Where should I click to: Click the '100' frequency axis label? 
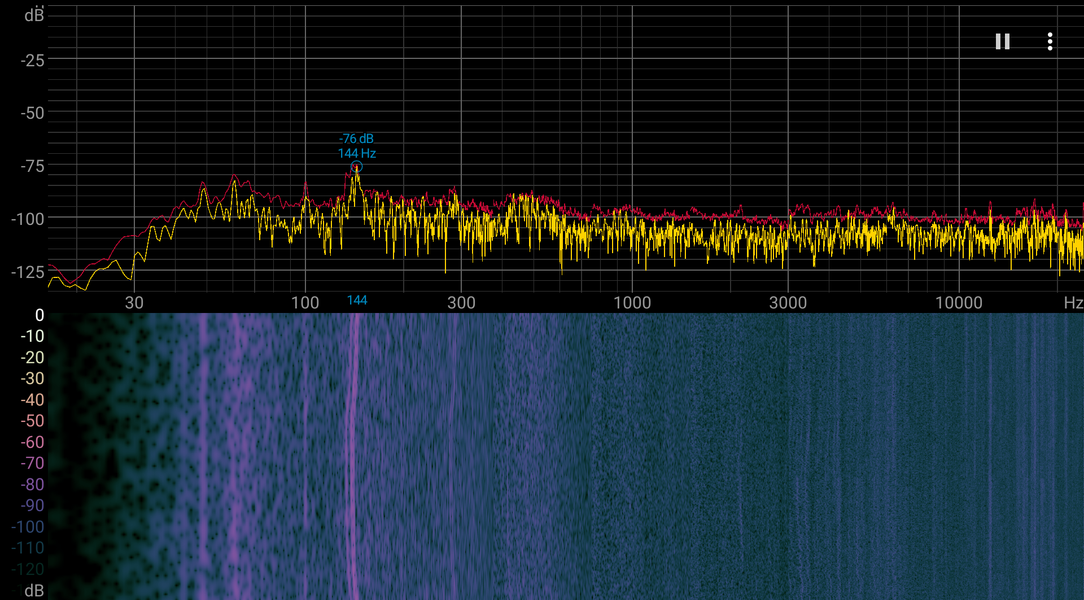click(x=305, y=303)
